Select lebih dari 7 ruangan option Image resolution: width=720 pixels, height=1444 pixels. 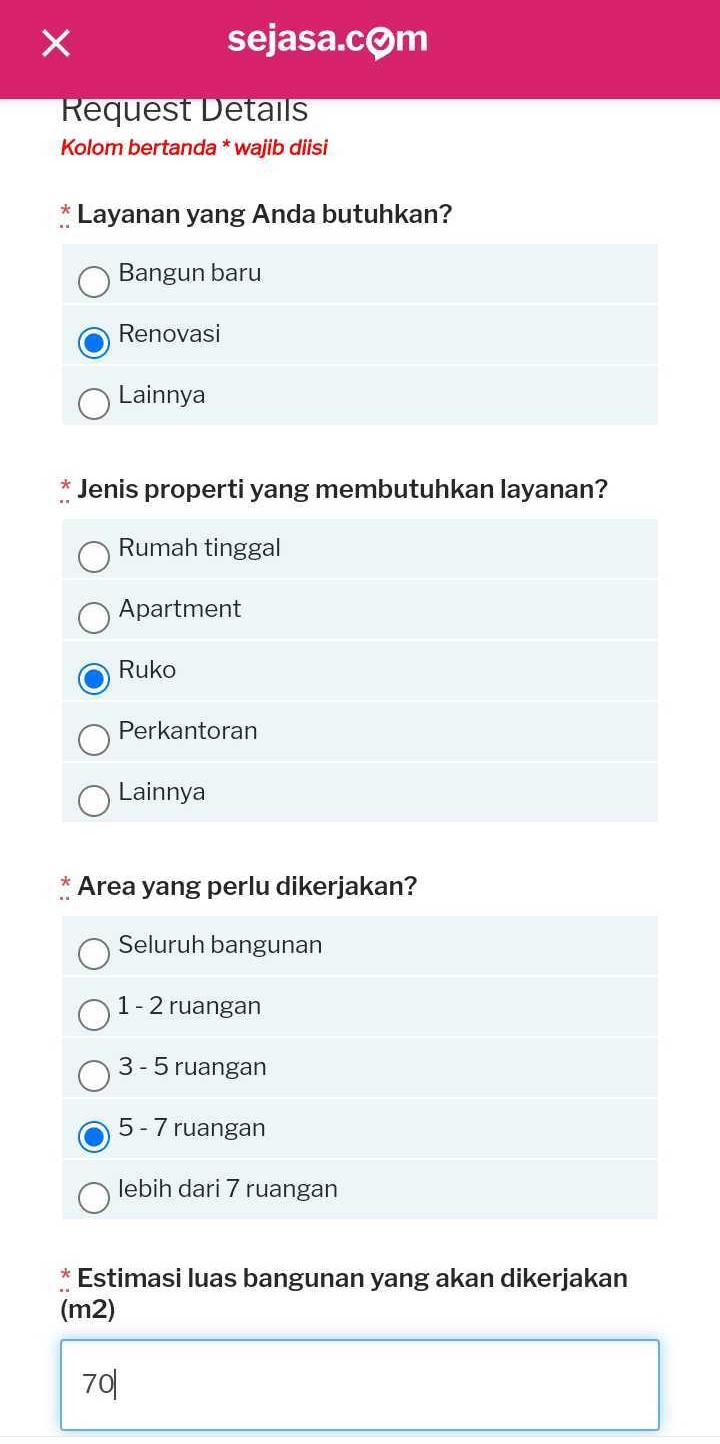tap(94, 1198)
